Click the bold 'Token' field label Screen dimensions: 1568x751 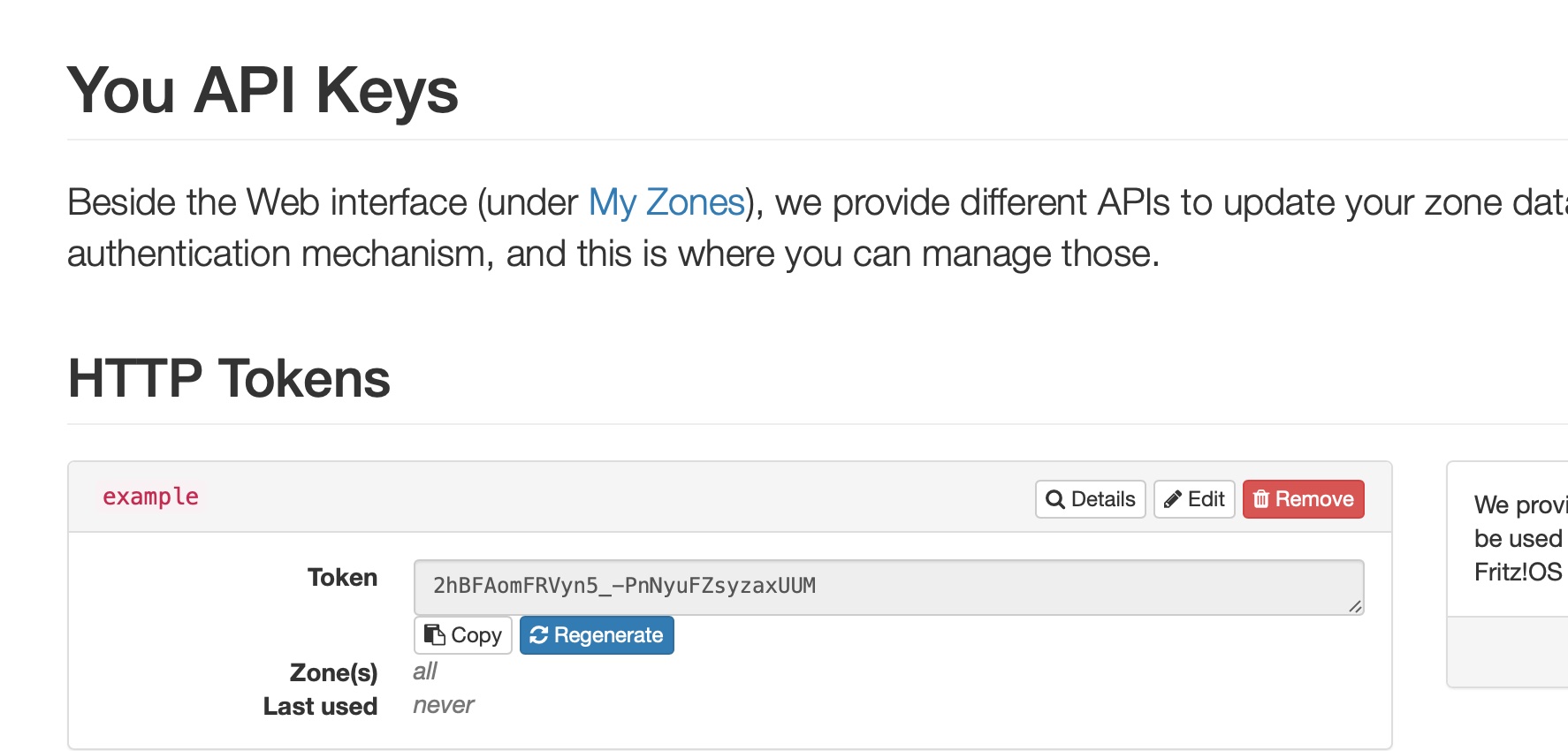click(342, 577)
